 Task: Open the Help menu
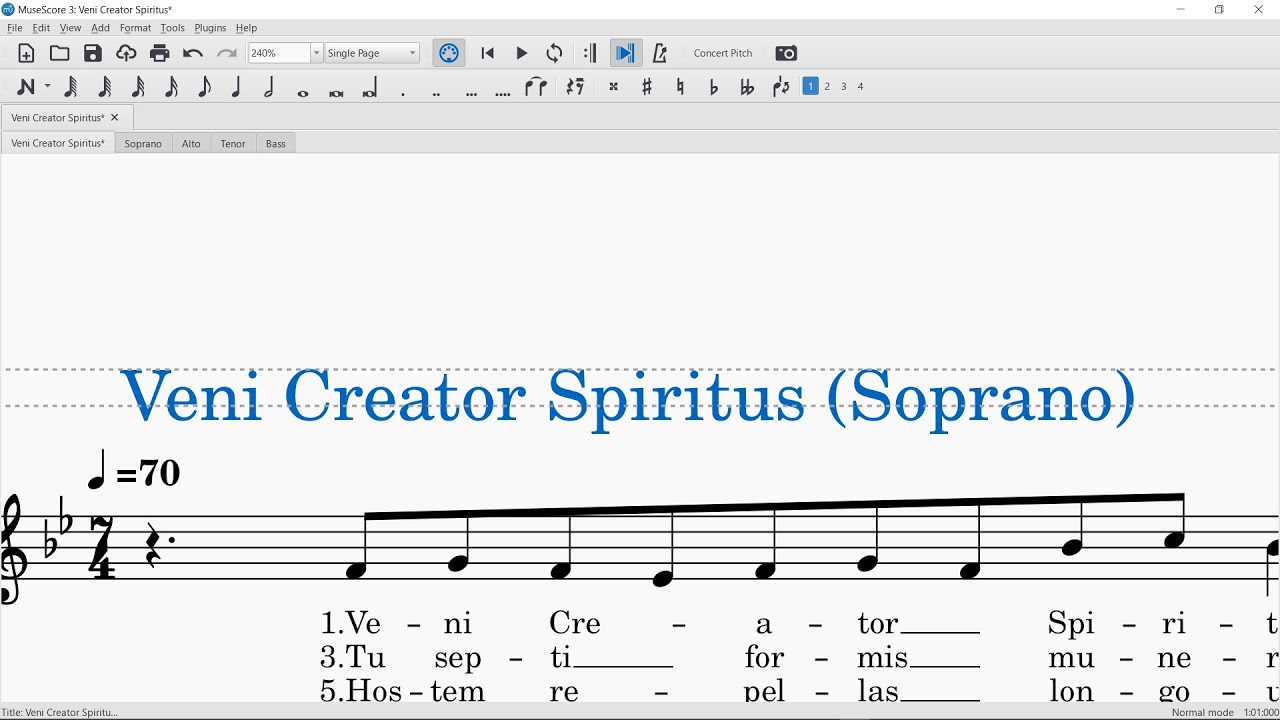pyautogui.click(x=246, y=28)
